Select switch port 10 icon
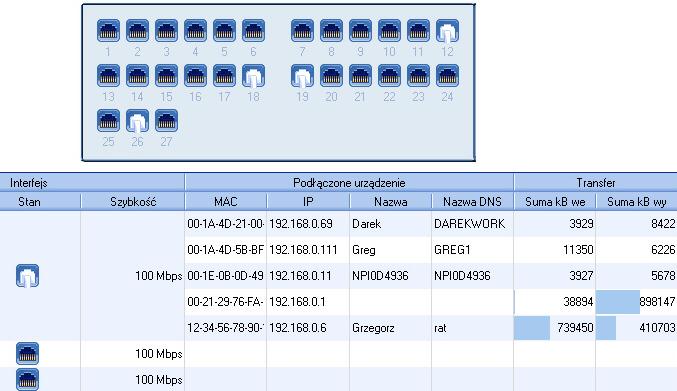The height and width of the screenshot is (391, 677). [389, 31]
